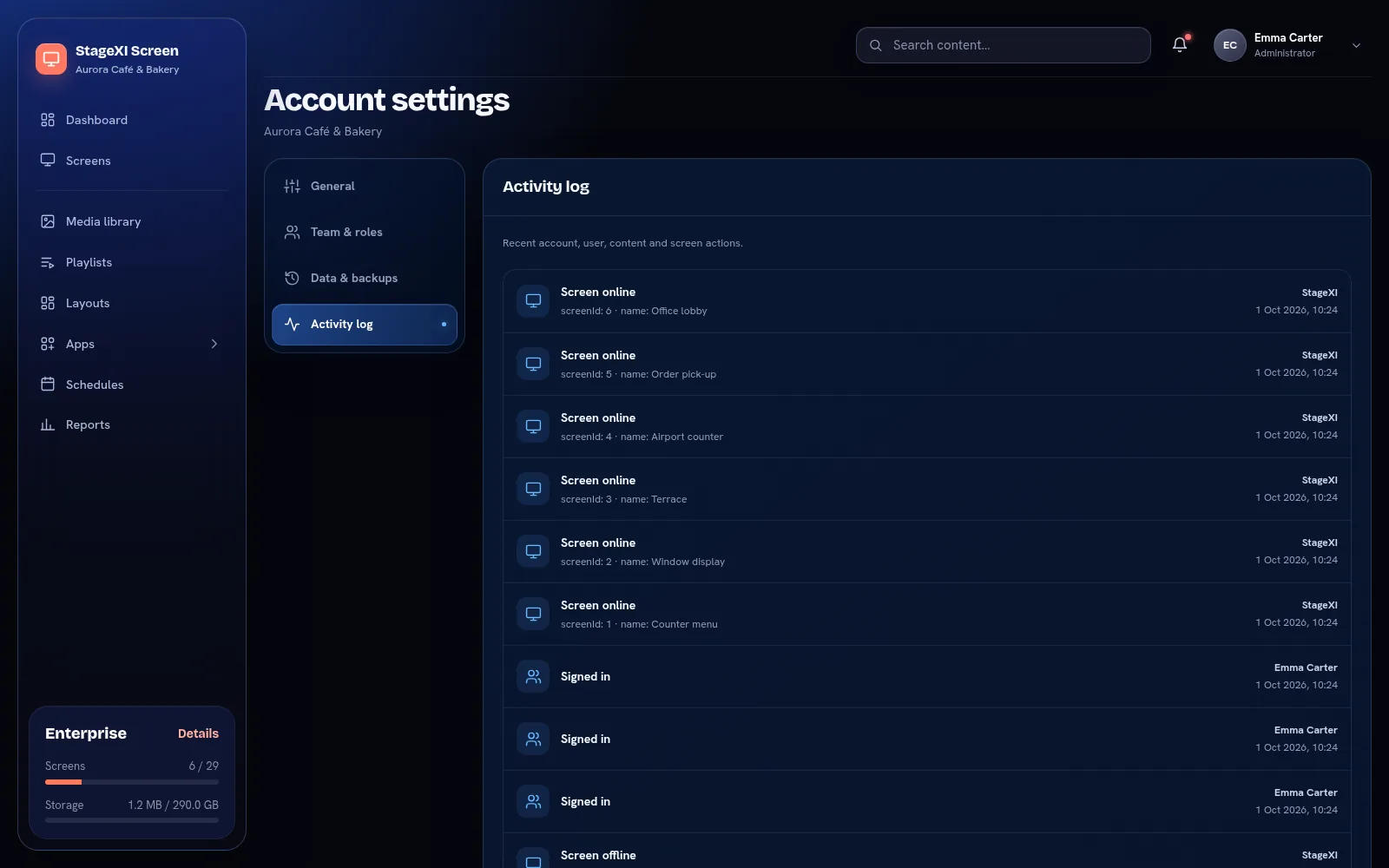1389x868 pixels.
Task: Click the Playlists list icon
Action: click(x=48, y=262)
